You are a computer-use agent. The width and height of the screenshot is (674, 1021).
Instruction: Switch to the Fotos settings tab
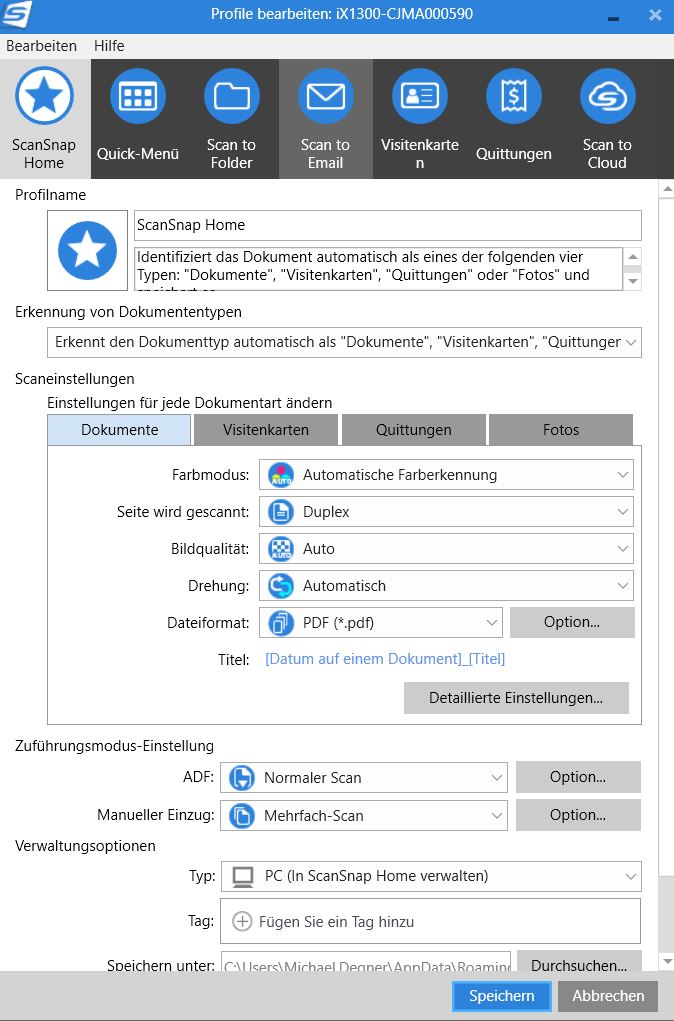[560, 430]
